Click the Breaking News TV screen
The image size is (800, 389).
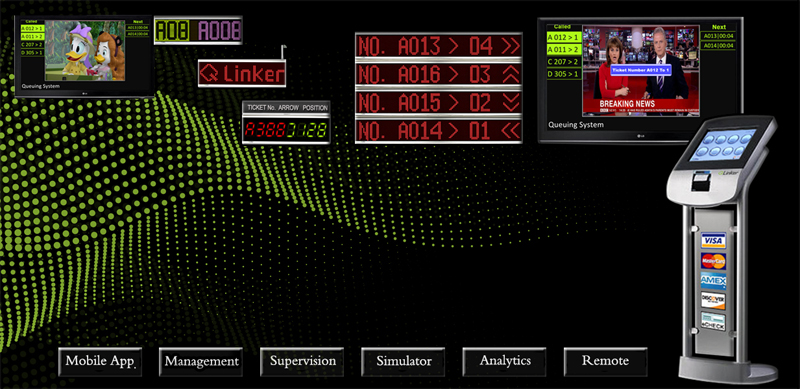pos(641,70)
